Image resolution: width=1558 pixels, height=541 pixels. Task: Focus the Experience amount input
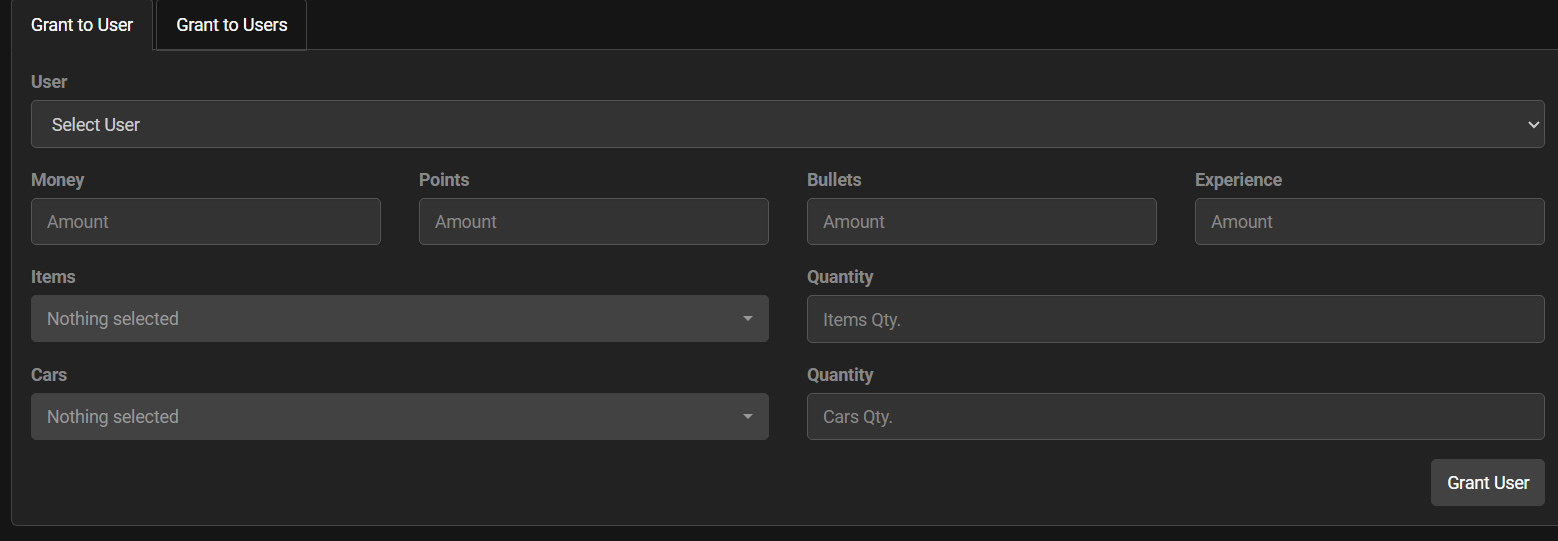[1369, 221]
